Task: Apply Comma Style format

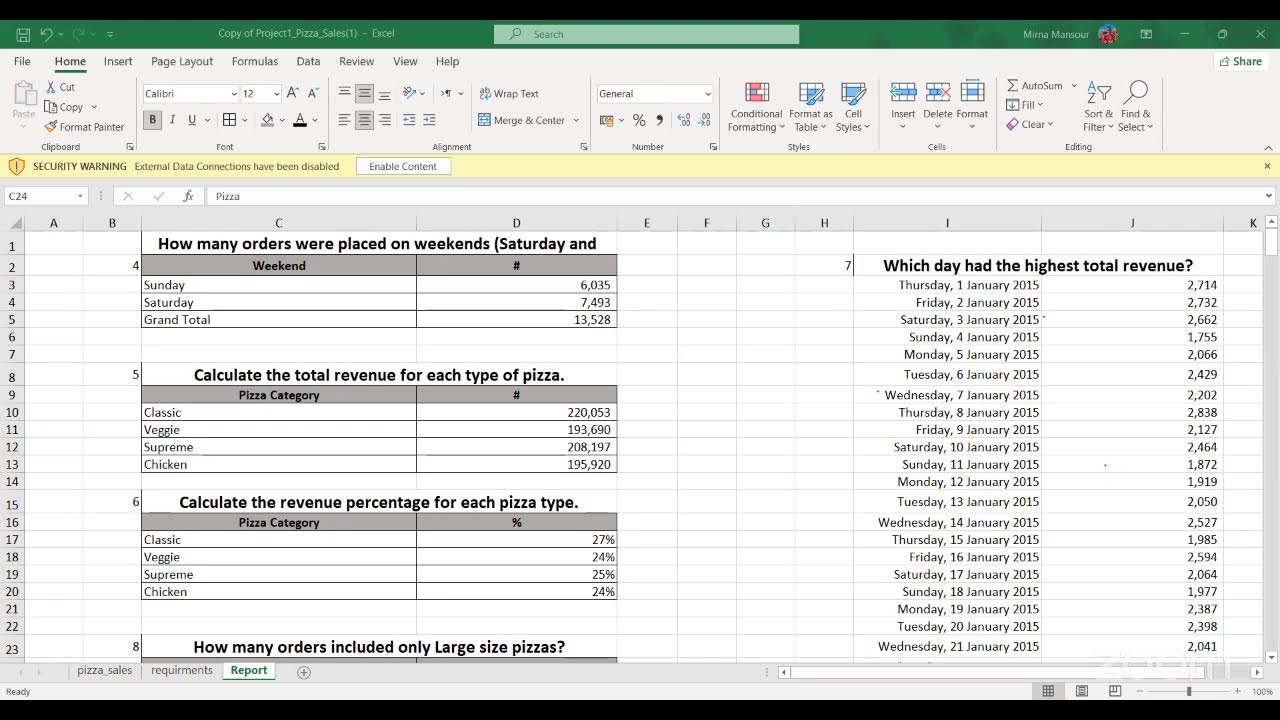Action: 659,120
